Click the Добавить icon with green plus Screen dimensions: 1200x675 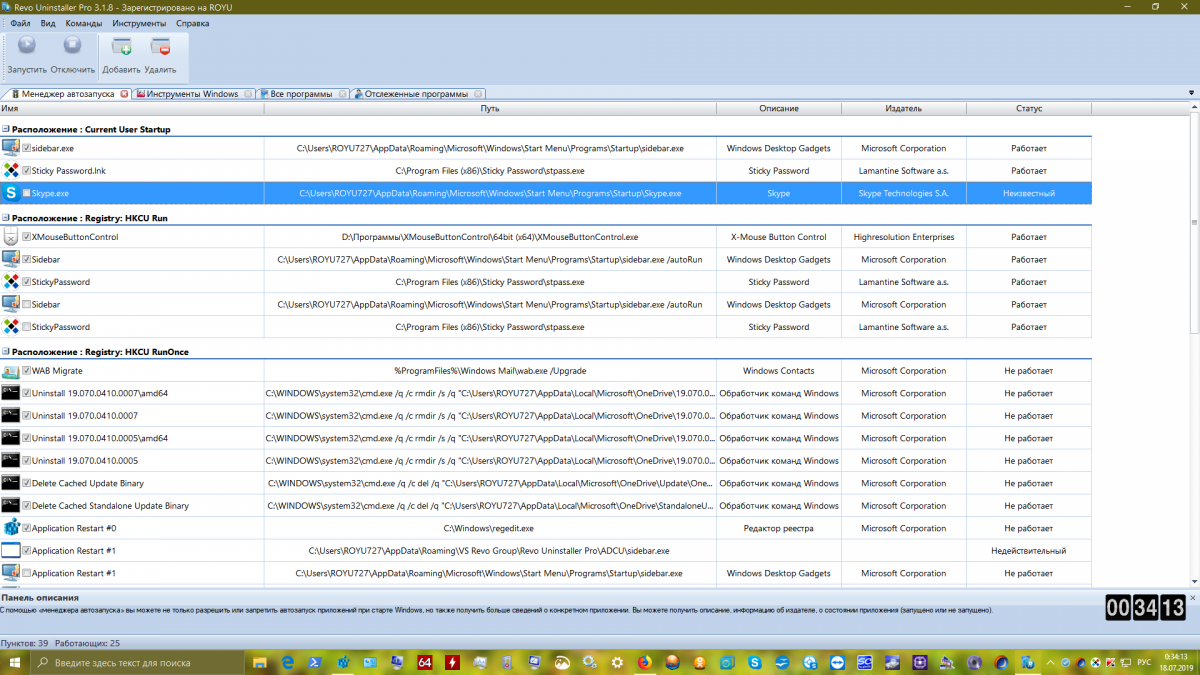click(121, 46)
